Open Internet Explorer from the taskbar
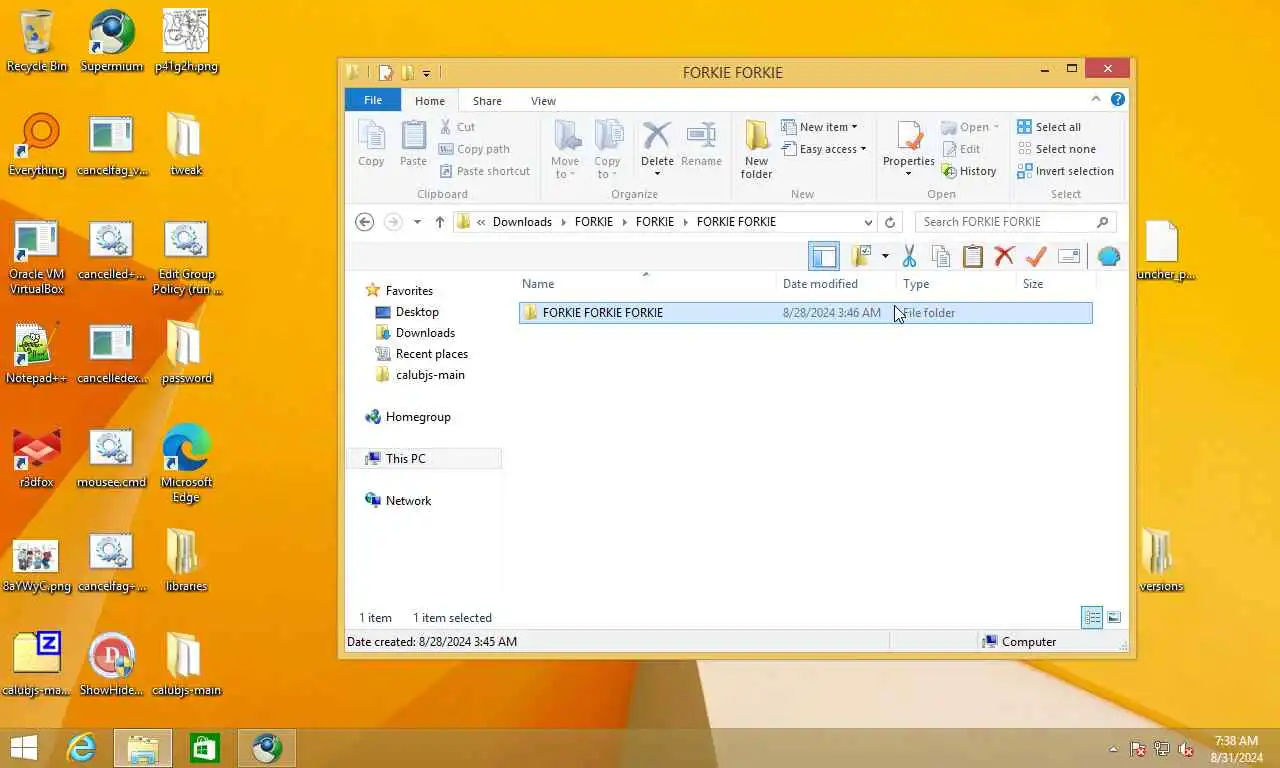The height and width of the screenshot is (768, 1280). click(81, 748)
